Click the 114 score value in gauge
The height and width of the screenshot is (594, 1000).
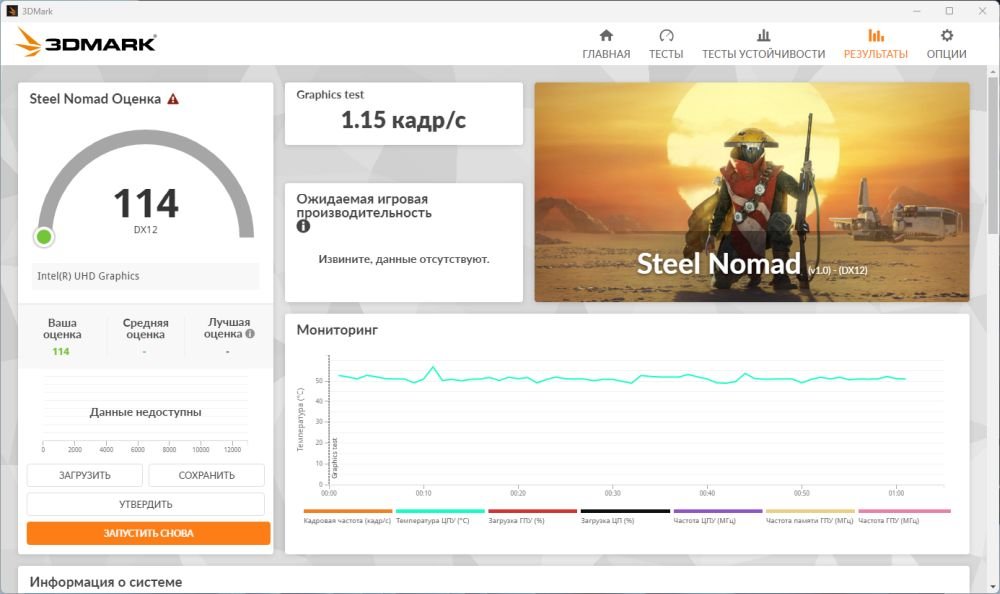coord(146,204)
